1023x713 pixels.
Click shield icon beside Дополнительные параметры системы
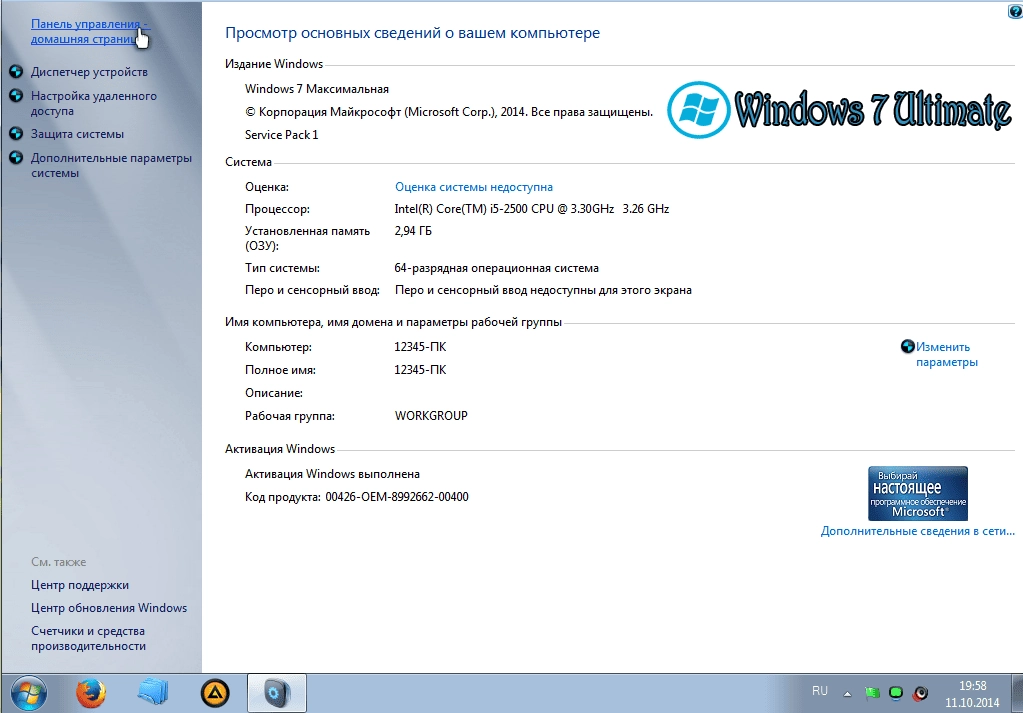pos(16,157)
